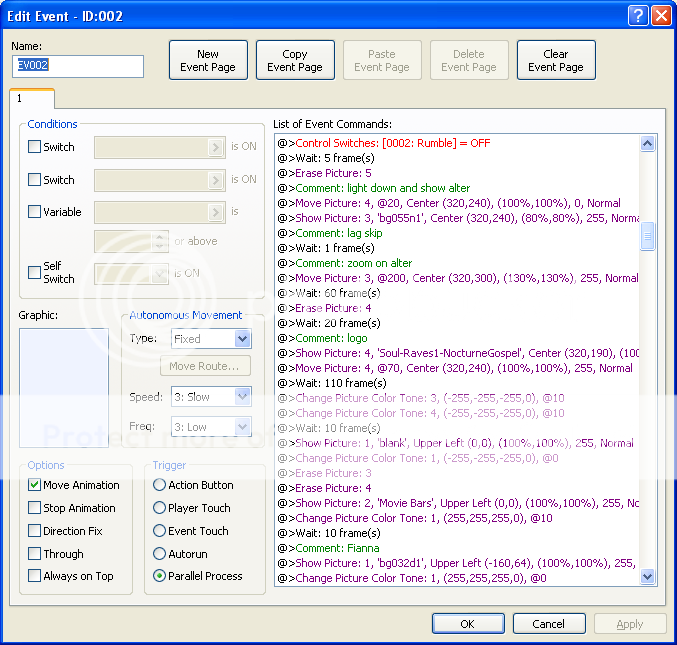677x645 pixels.
Task: Click the help question mark icon
Action: 638,15
